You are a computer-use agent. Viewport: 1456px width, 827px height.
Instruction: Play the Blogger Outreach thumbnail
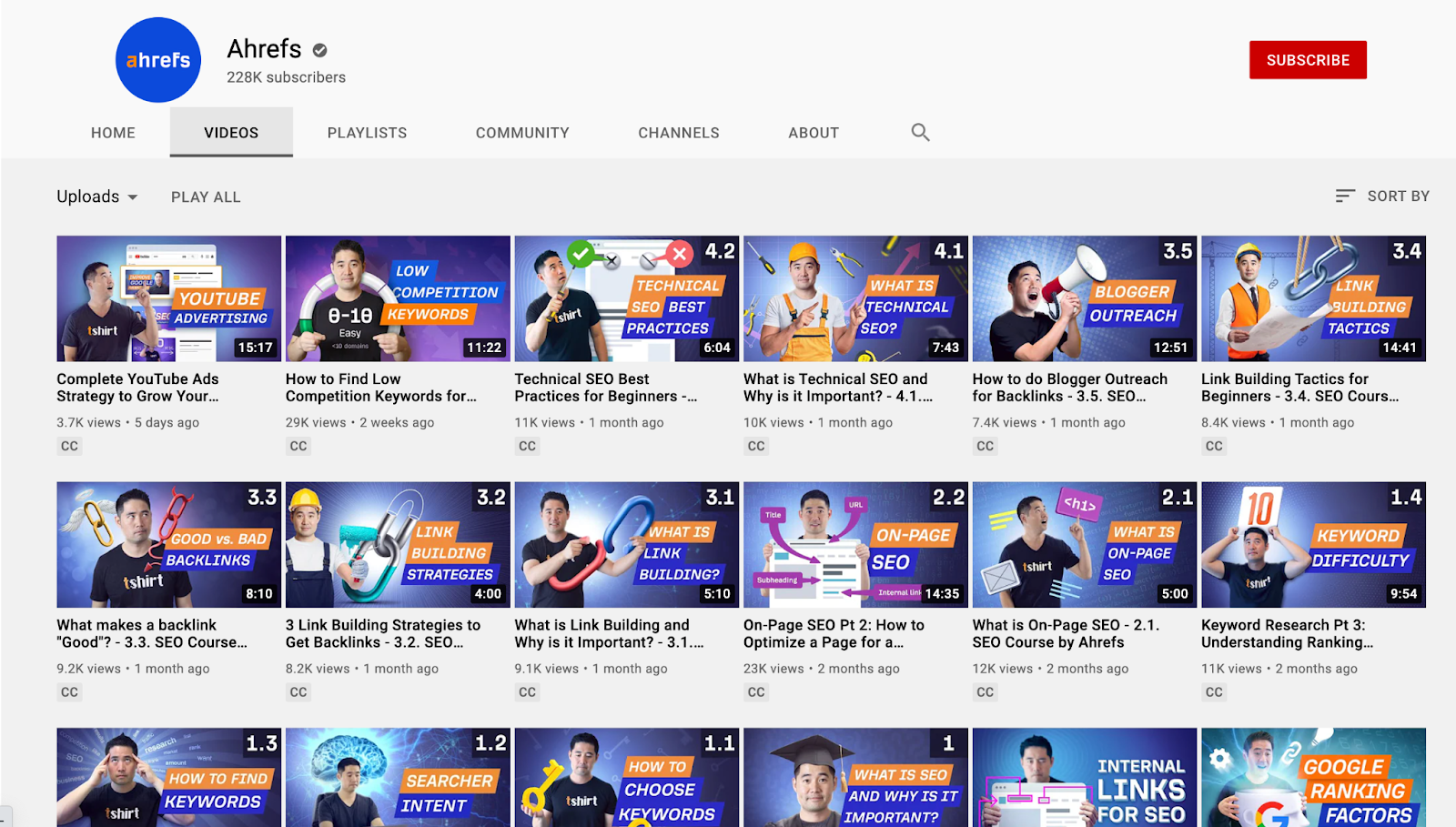point(1085,298)
